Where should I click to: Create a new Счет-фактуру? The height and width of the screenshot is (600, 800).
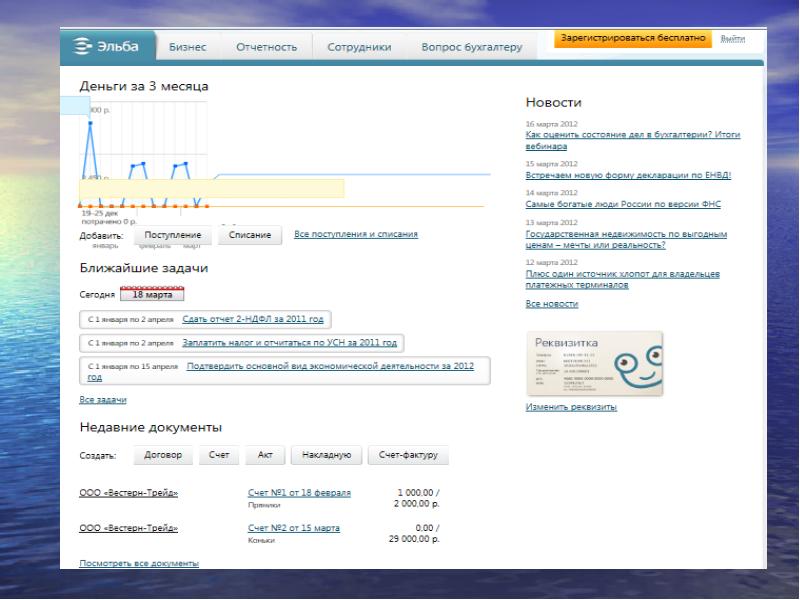coord(408,455)
